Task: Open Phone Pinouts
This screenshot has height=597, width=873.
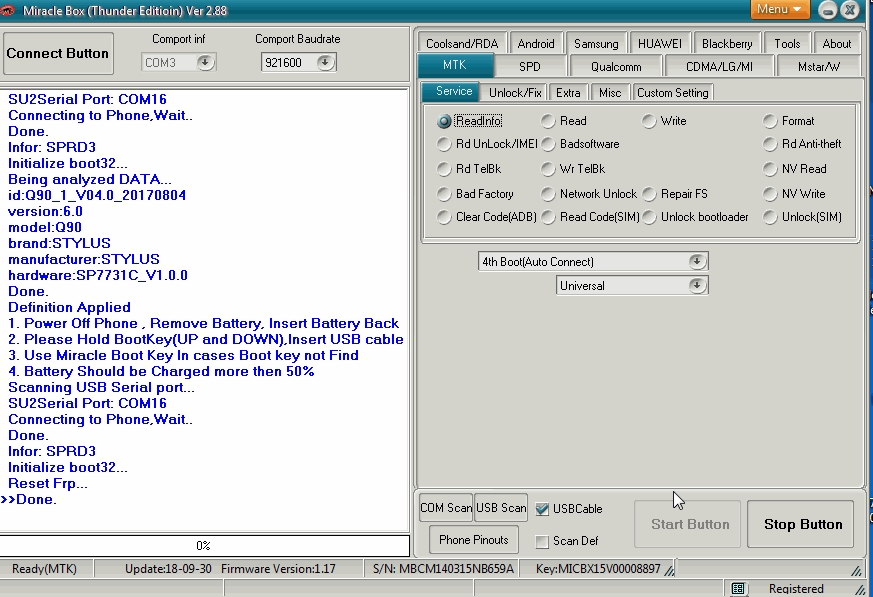Action: click(x=474, y=540)
